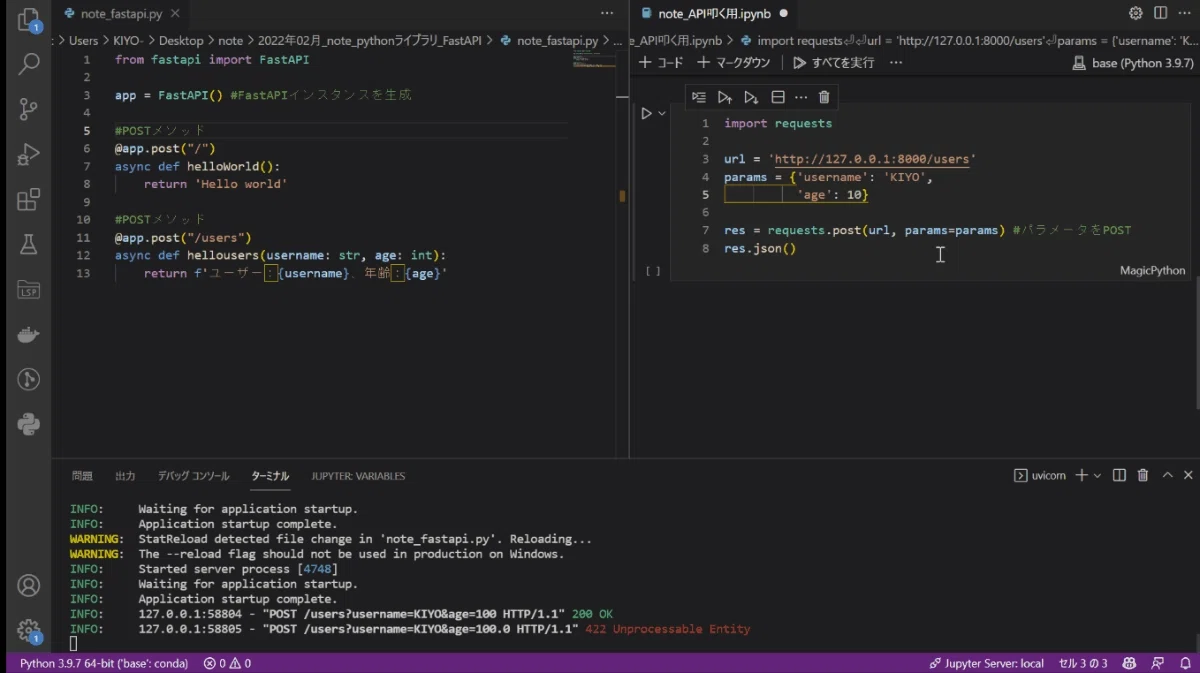Screen dimensions: 1200x673
Task: Open the 問題 panel tab
Action: [82, 476]
